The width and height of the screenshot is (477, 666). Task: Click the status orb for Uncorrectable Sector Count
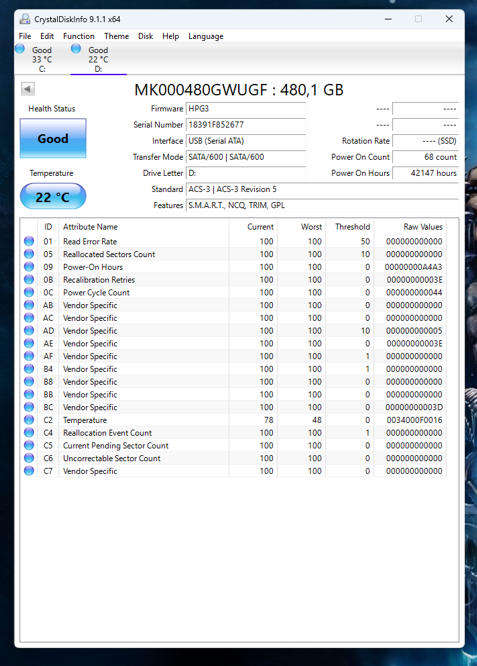coord(29,458)
